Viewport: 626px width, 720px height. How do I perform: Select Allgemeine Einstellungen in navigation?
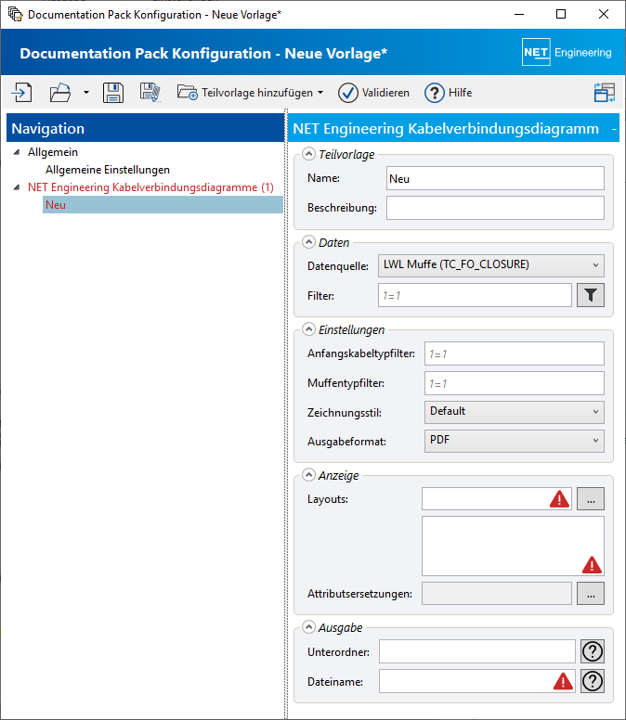pos(107,170)
